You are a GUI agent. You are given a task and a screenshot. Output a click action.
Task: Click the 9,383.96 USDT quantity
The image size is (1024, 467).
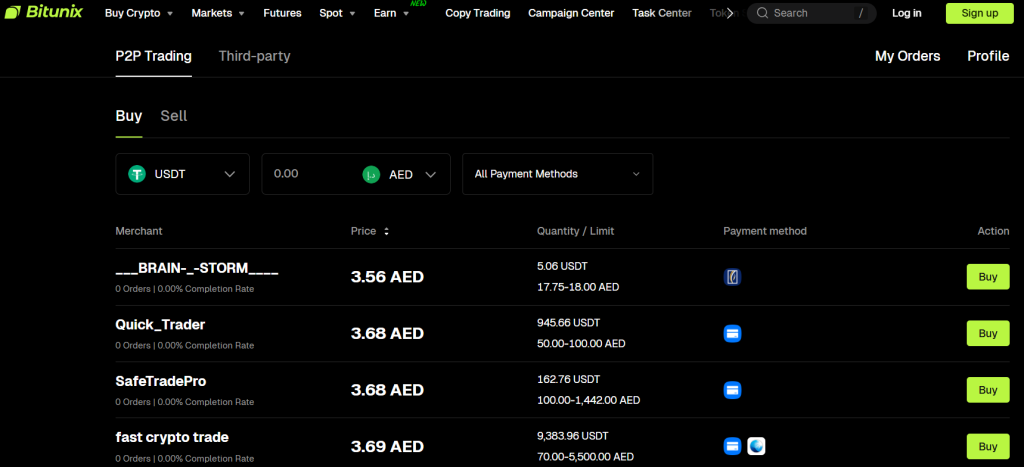tap(572, 436)
